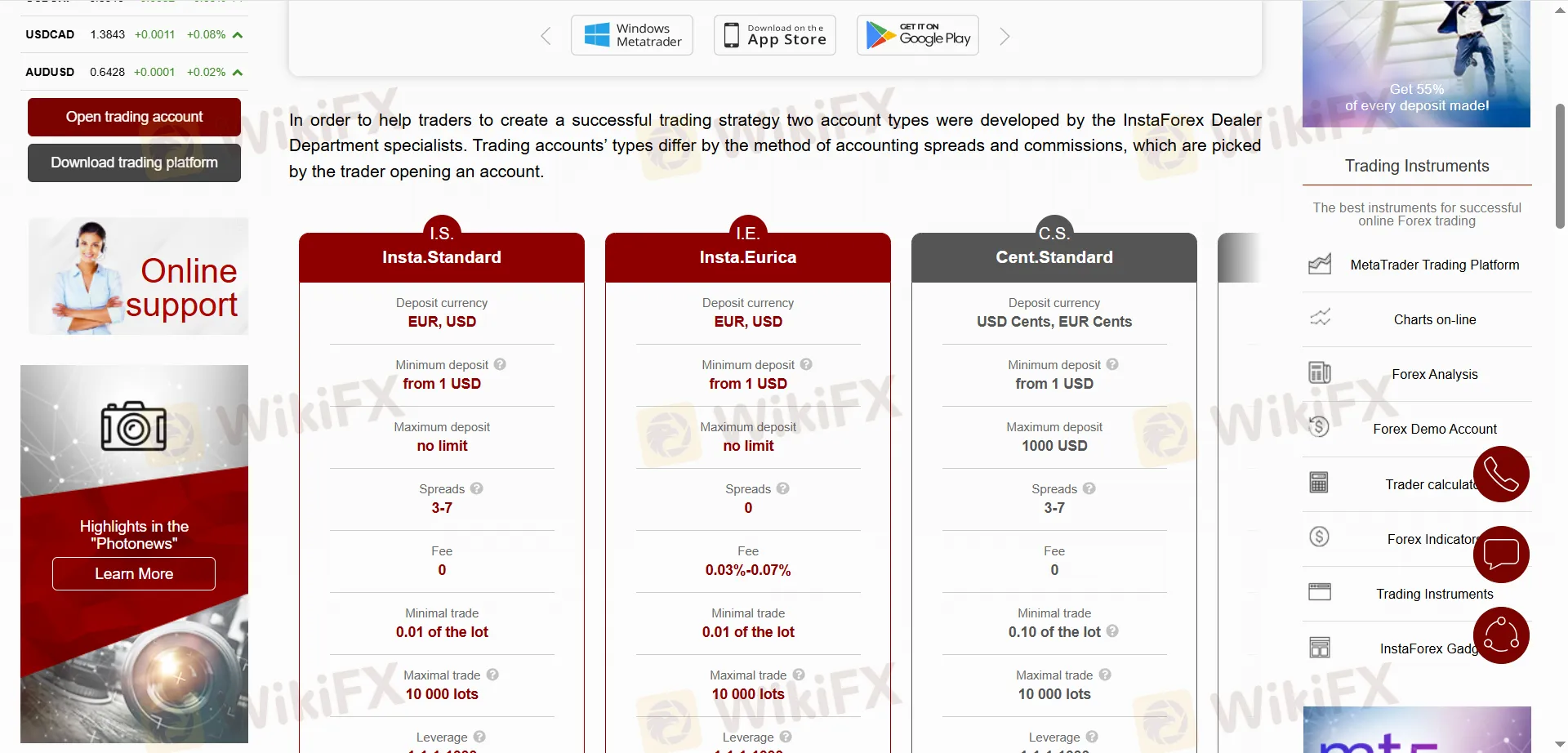The image size is (1568, 753).
Task: Select the AUDUSD quote row
Action: (x=134, y=73)
